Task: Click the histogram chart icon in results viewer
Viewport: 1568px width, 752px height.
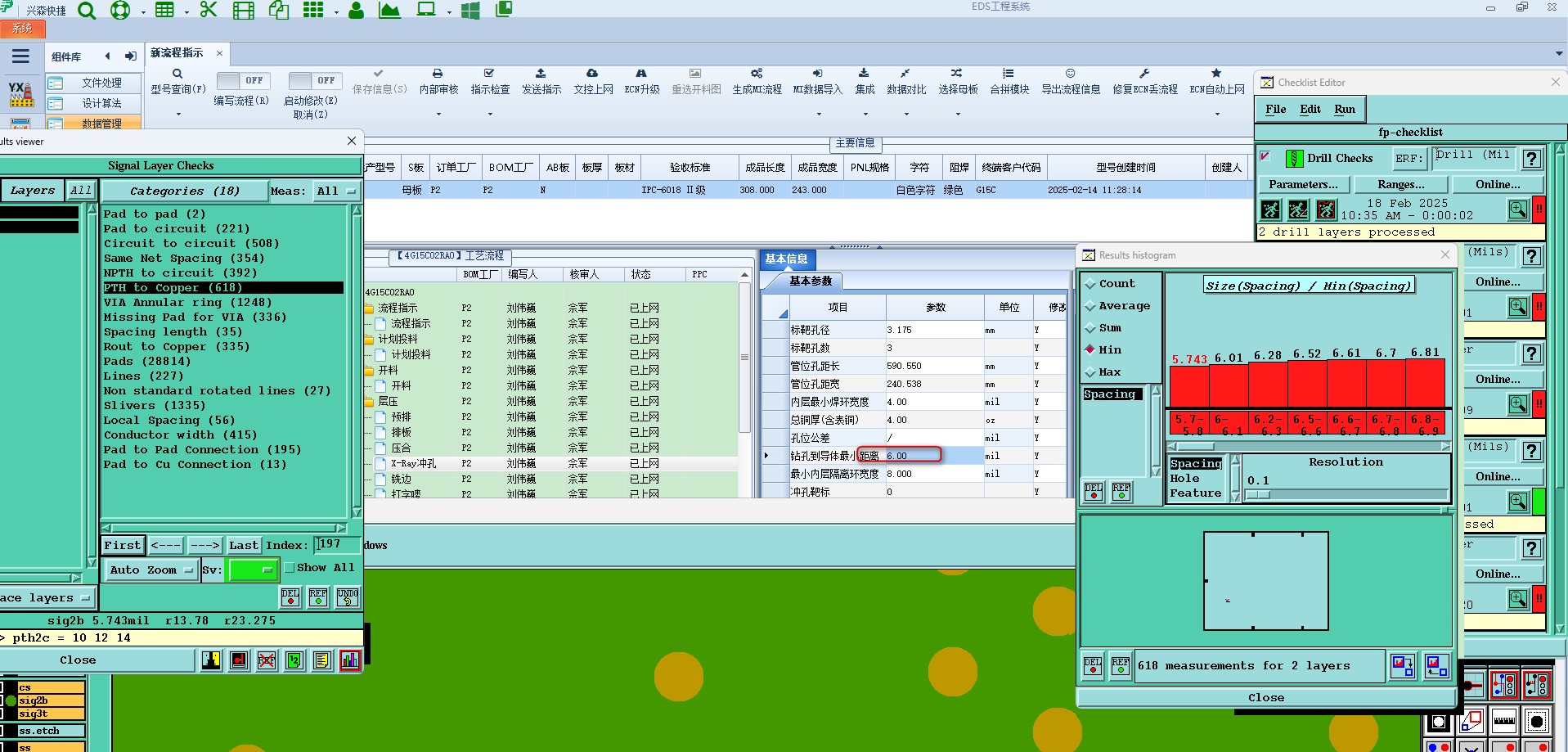Action: coord(350,660)
